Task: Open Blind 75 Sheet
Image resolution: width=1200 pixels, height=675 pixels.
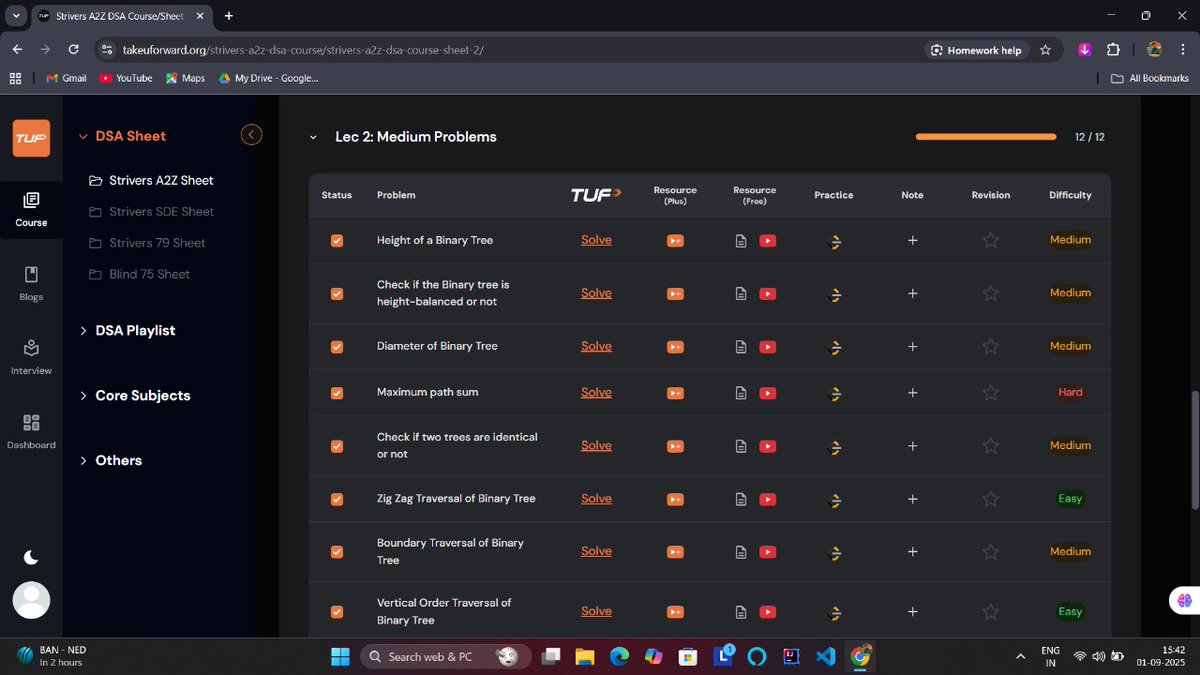Action: click(x=139, y=274)
